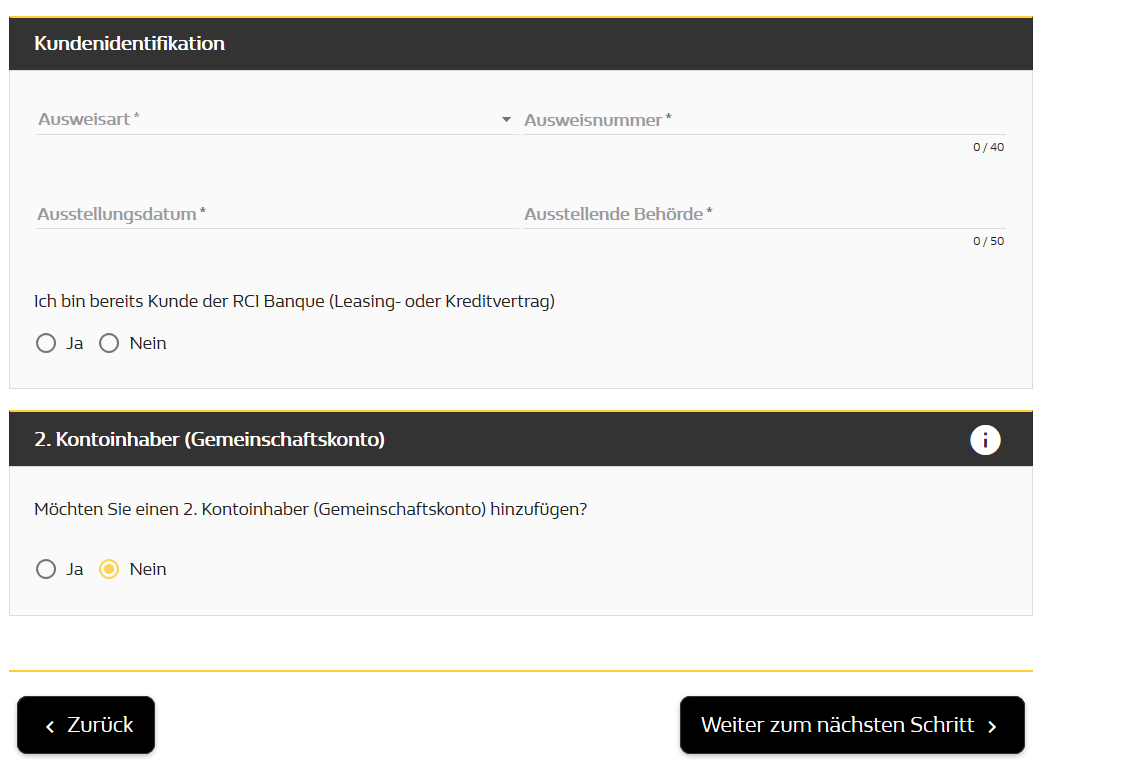The height and width of the screenshot is (777, 1121).
Task: Select Nein for existing RCI Banque customer
Action: [109, 343]
